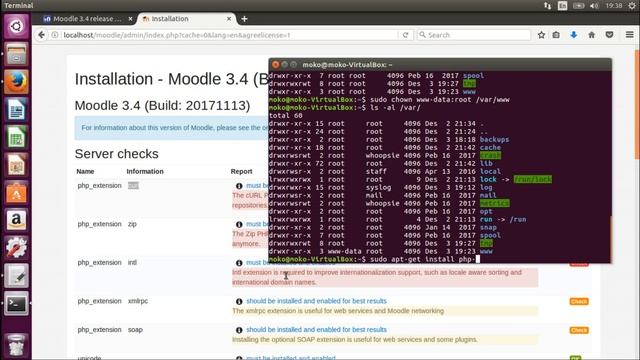Click info icon in zip row
This screenshot has width=640, height=360.
point(239,224)
